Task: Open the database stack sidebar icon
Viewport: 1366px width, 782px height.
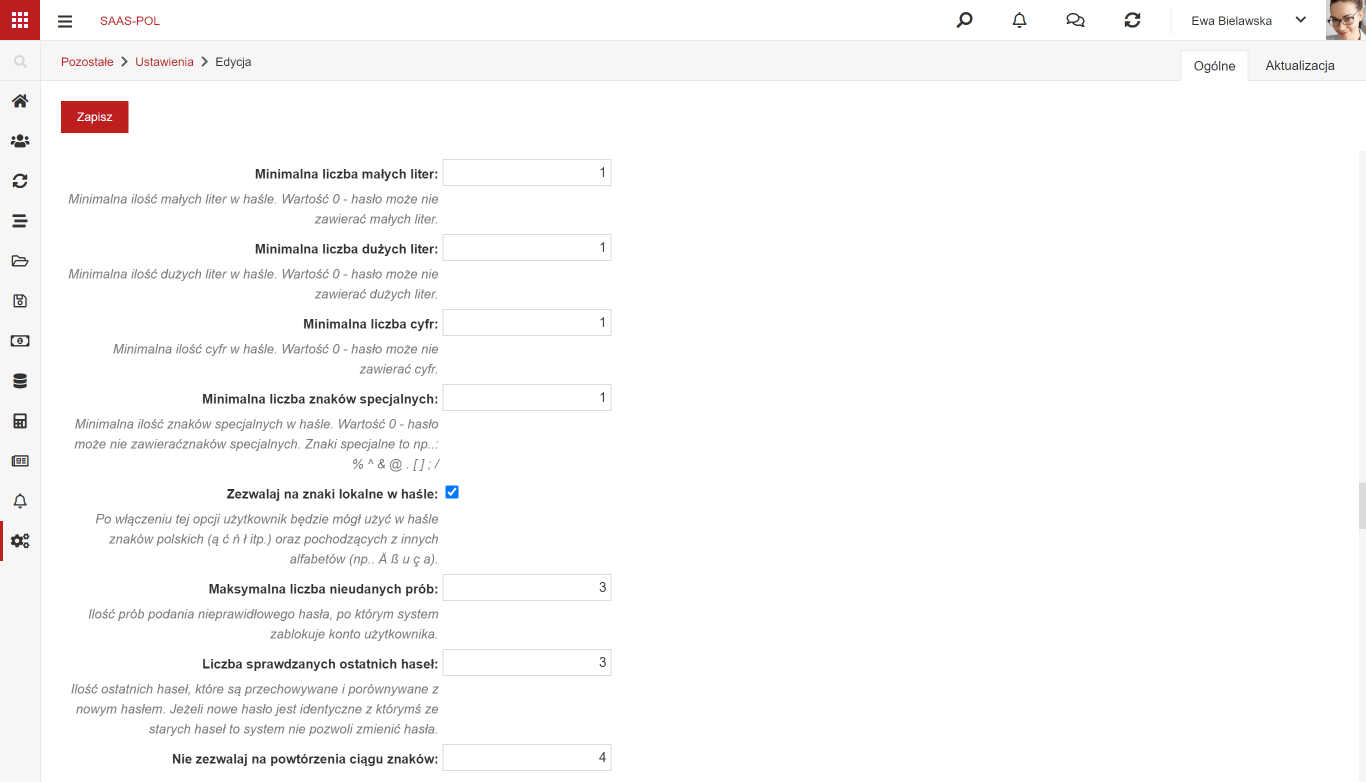Action: [x=20, y=381]
